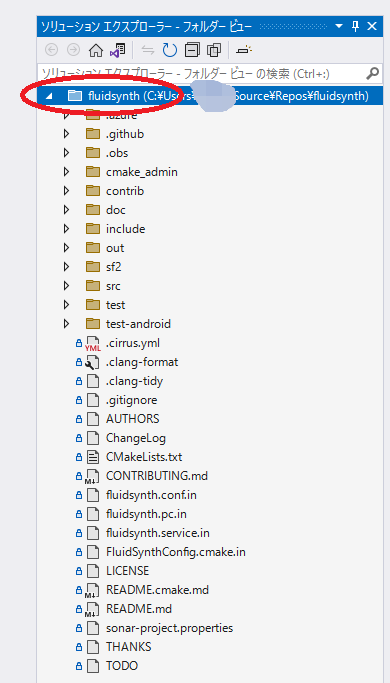
Task: Click the Solution Explorer search box
Action: [202, 74]
